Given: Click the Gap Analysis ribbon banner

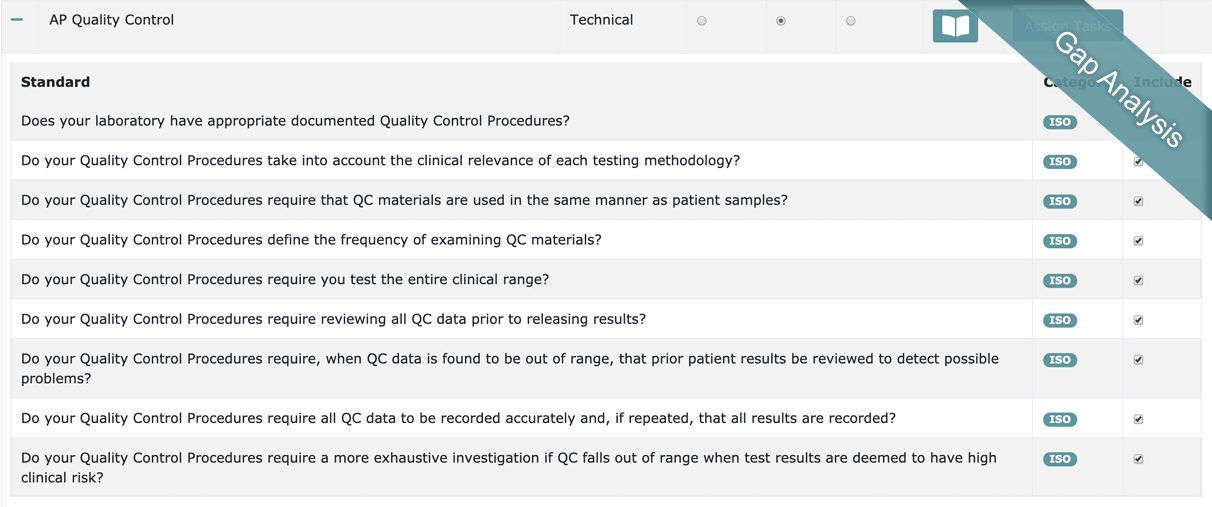Looking at the screenshot, I should pos(1118,90).
